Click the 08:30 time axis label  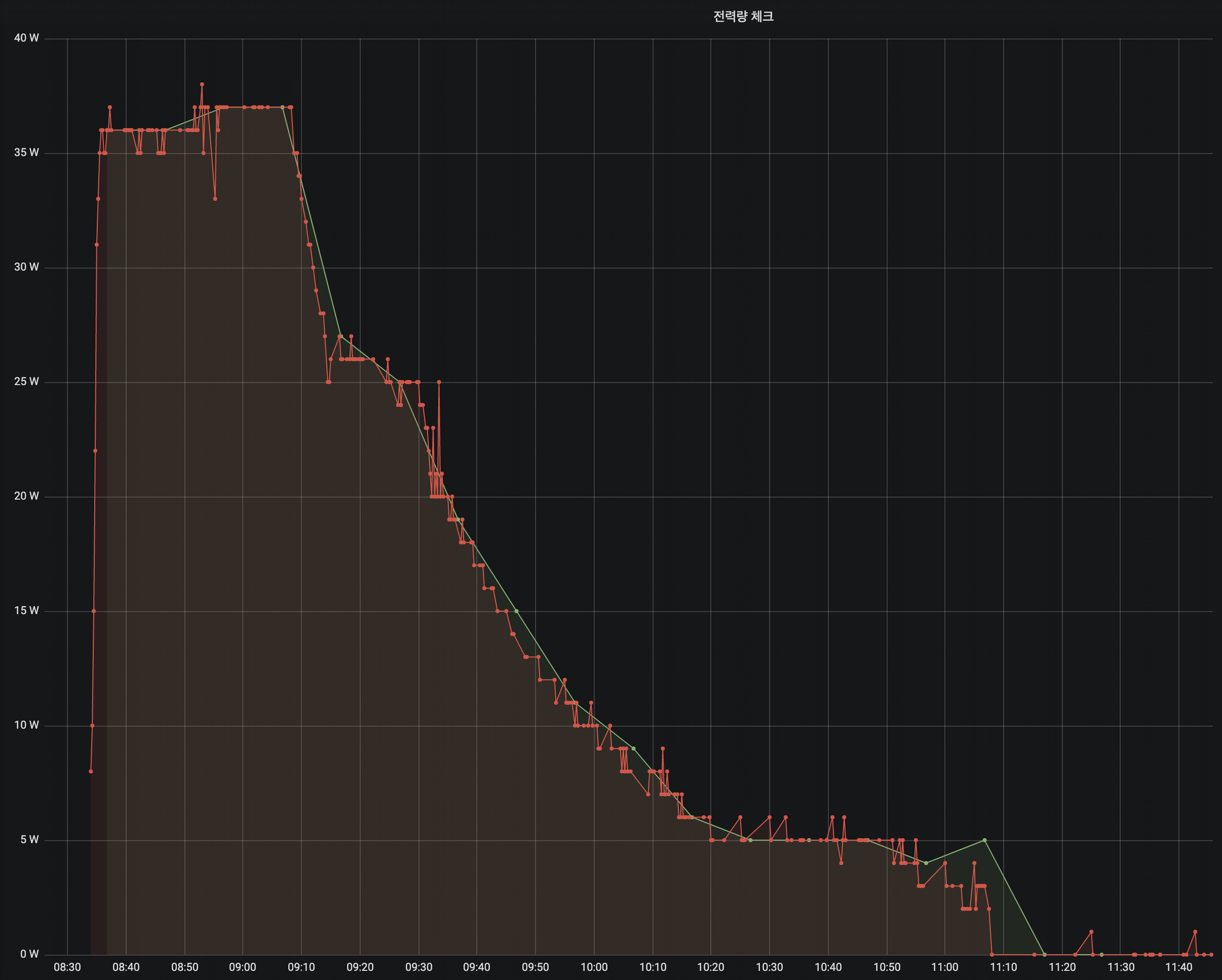[67, 967]
